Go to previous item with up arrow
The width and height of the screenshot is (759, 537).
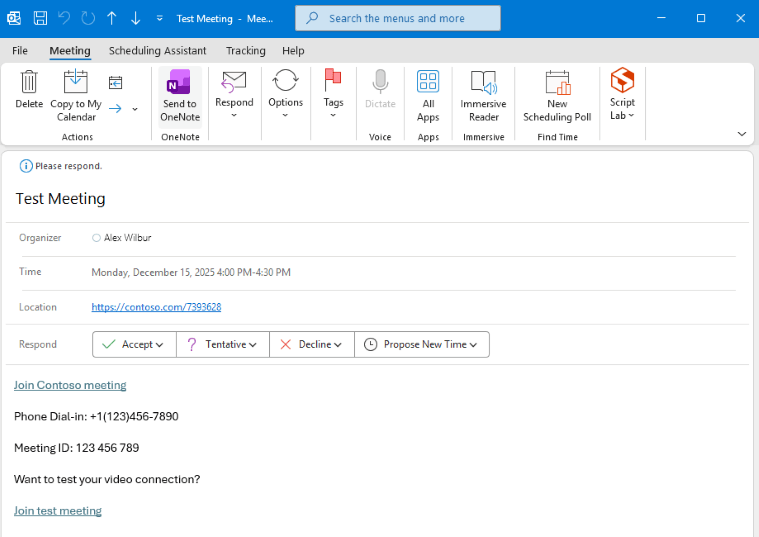coord(112,18)
